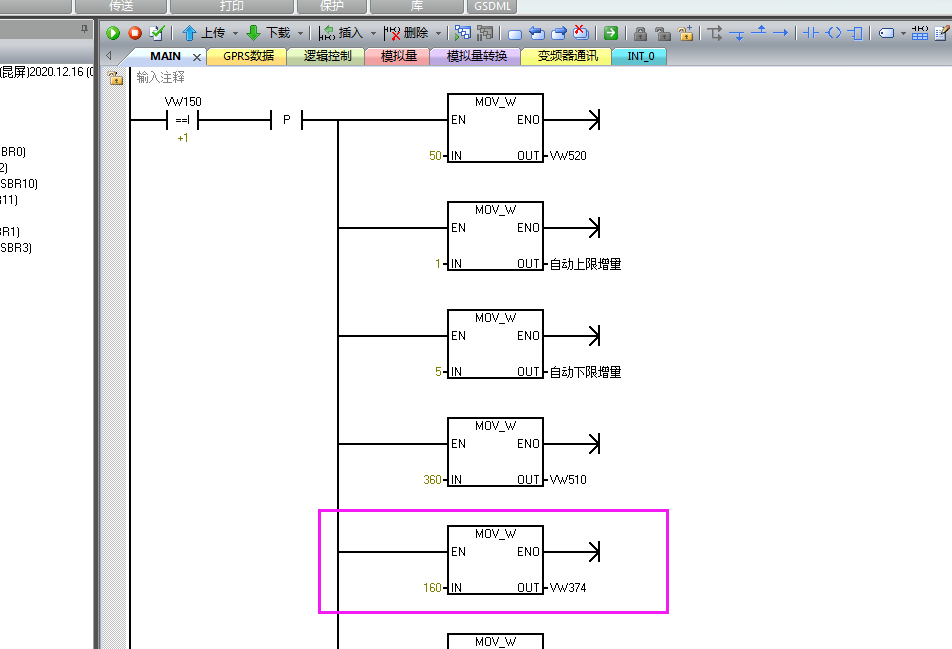
Task: Insert a contact from the toolbar
Action: click(811, 33)
